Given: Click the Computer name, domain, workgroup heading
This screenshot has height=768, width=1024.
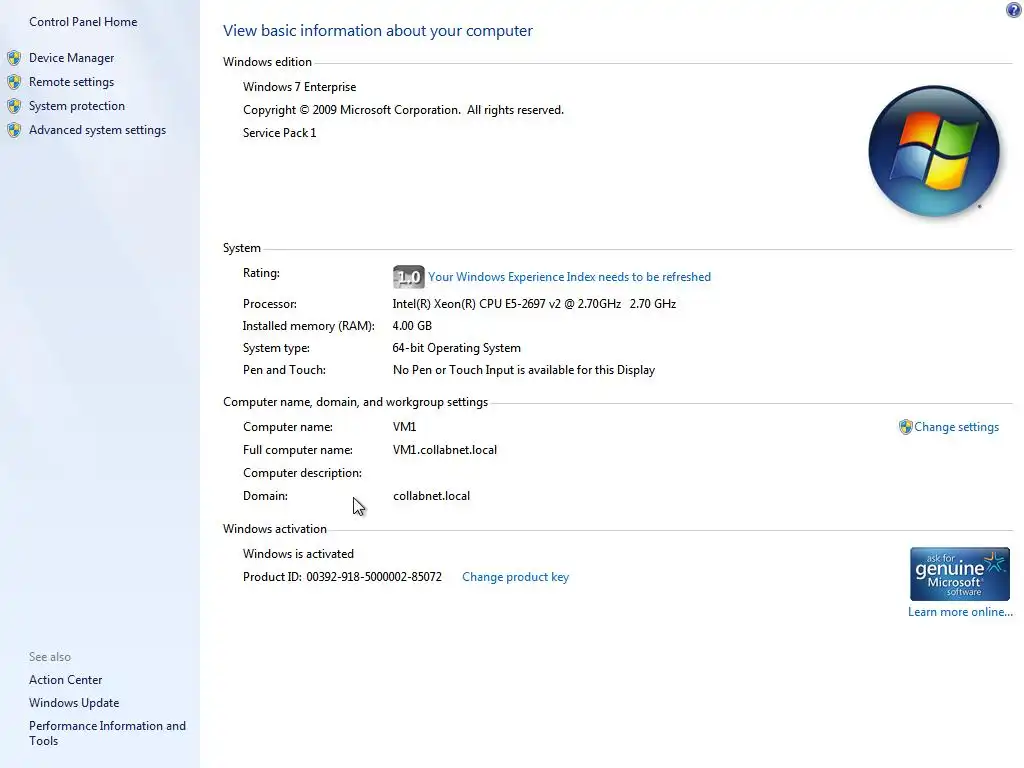Looking at the screenshot, I should (x=355, y=402).
